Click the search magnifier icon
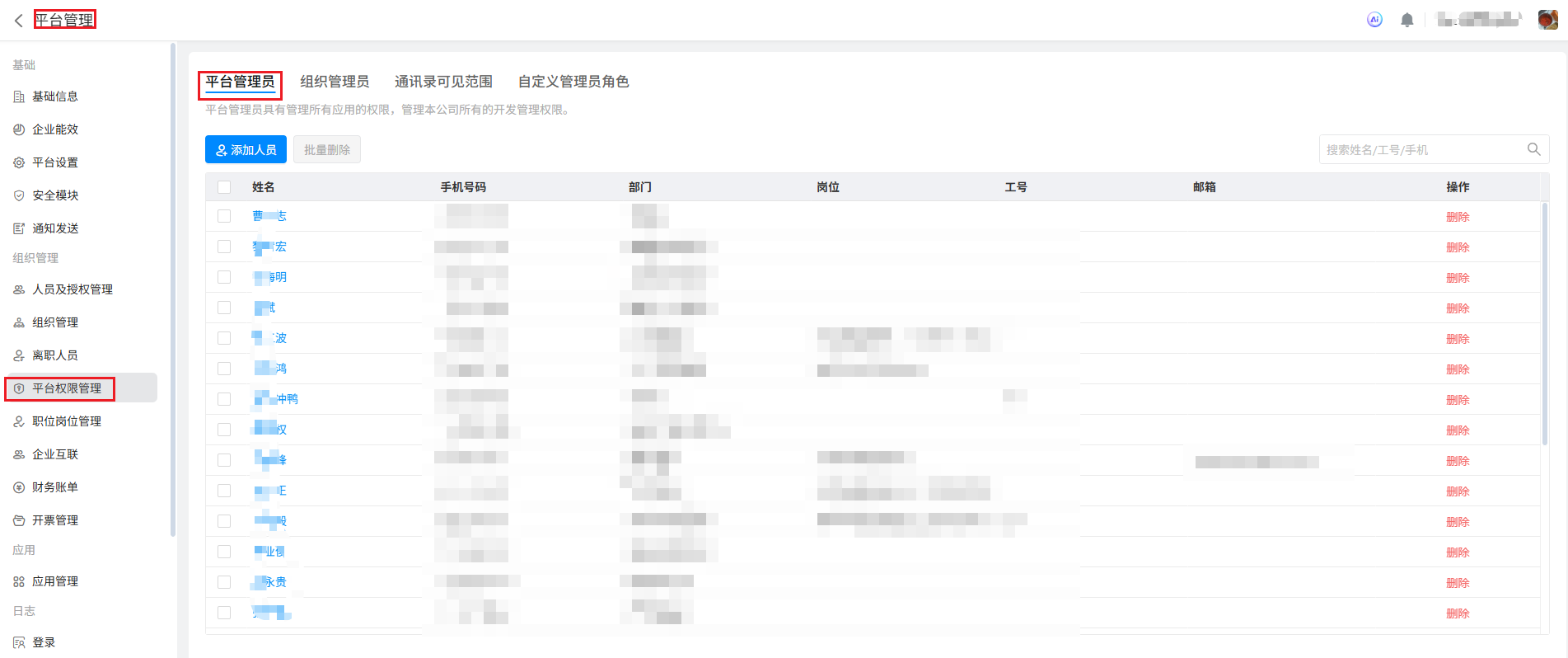The width and height of the screenshot is (1568, 658). pos(1533,149)
